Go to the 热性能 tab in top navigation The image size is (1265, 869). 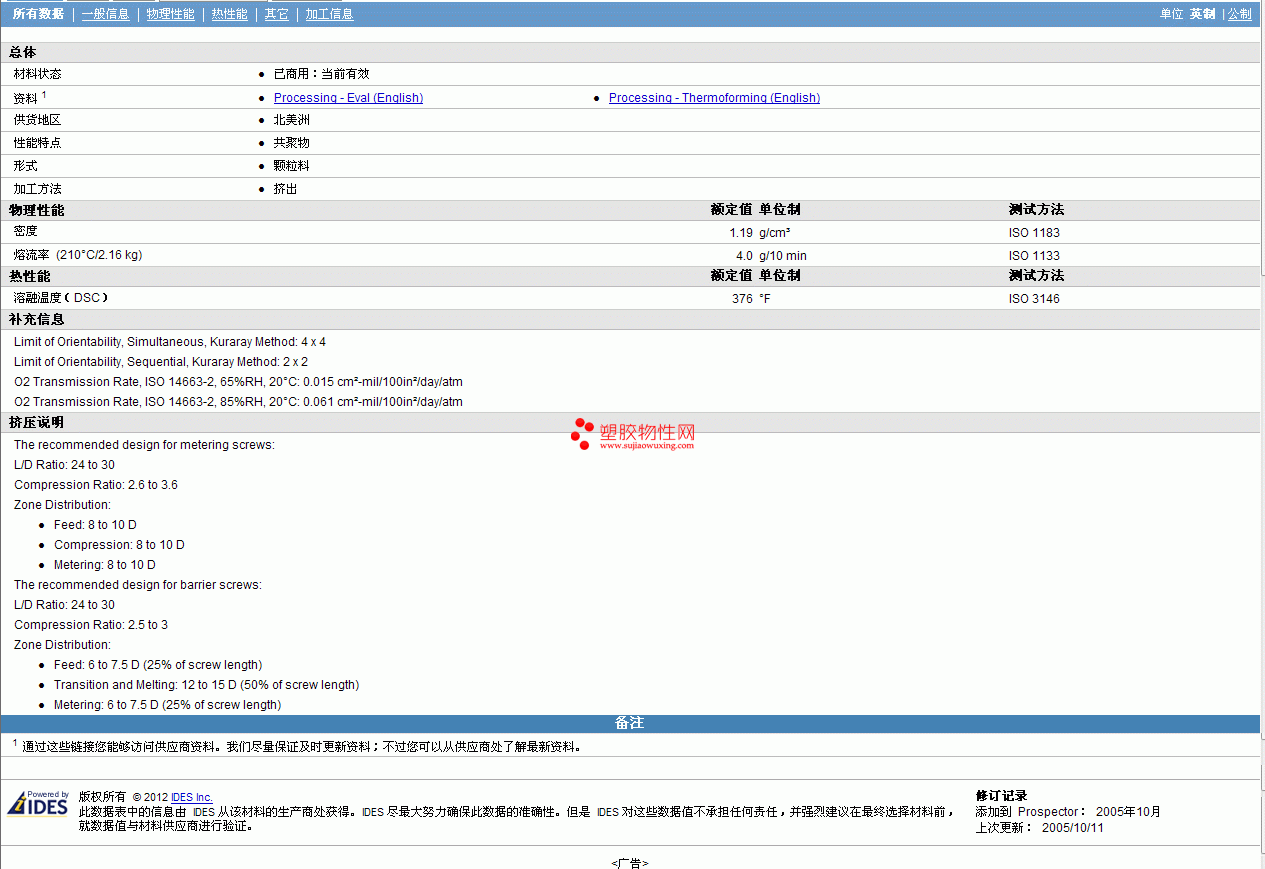[229, 14]
